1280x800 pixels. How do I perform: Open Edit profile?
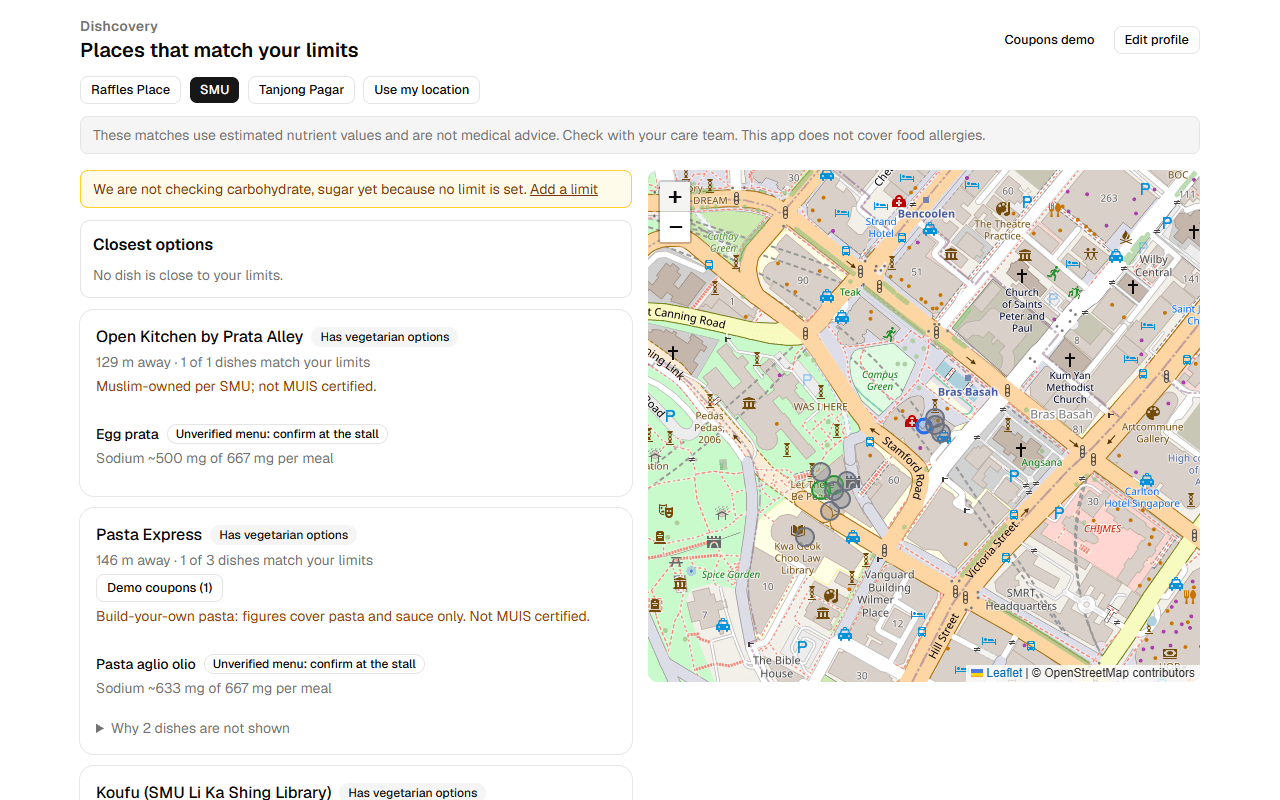[x=1156, y=40]
